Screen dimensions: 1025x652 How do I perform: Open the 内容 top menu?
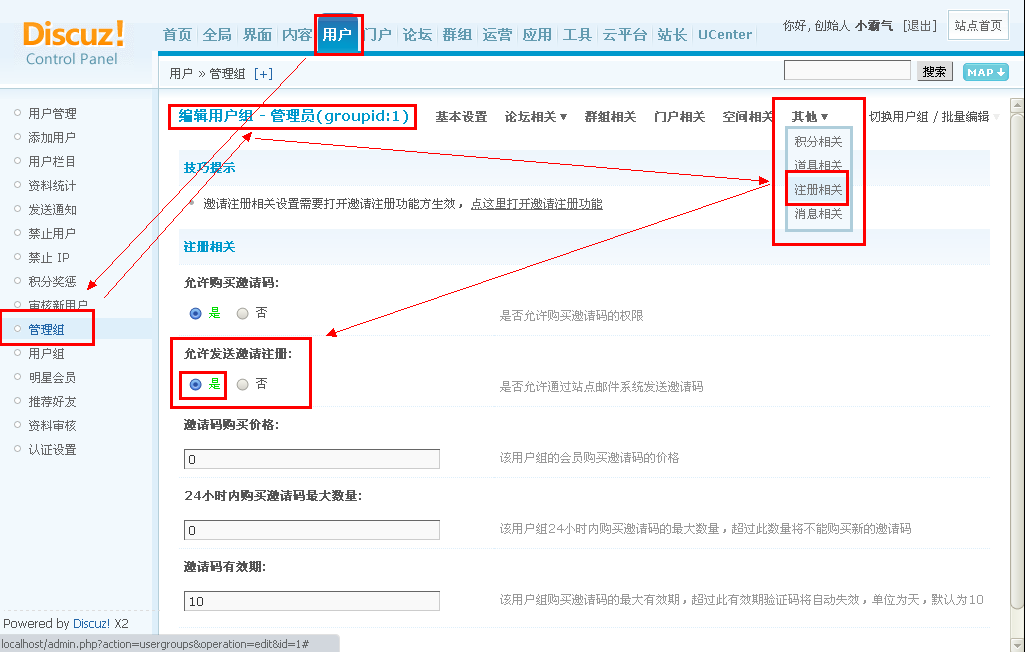(297, 35)
